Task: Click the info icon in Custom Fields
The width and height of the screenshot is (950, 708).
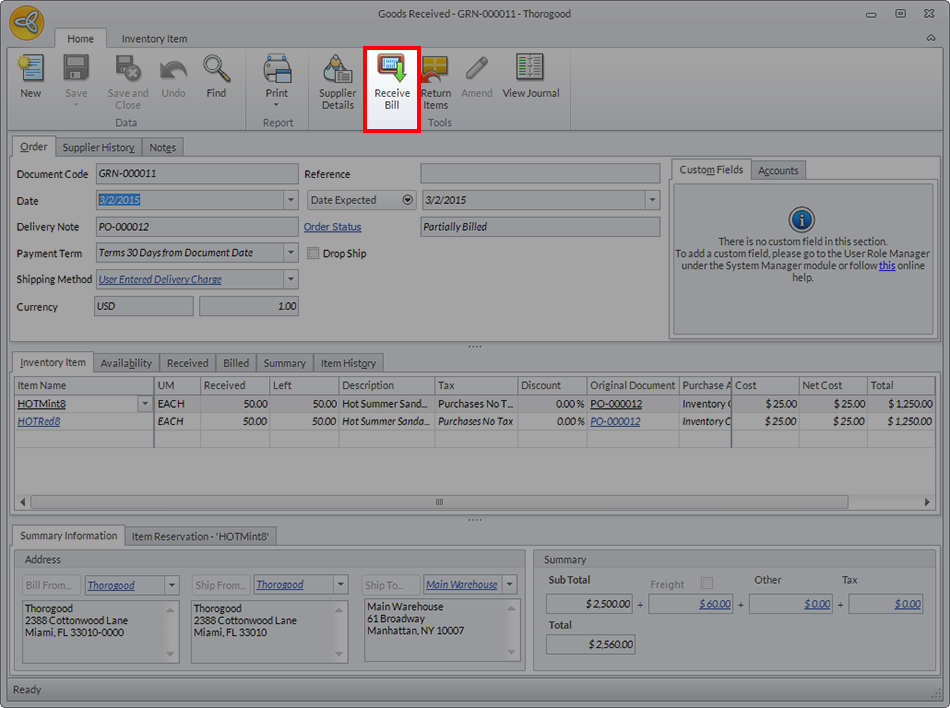Action: click(x=801, y=220)
